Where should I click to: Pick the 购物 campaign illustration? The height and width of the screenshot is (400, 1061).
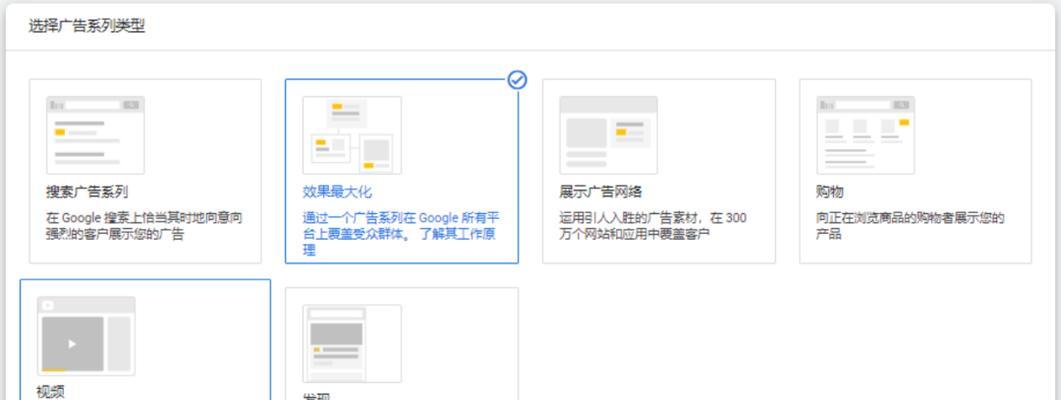click(x=865, y=135)
